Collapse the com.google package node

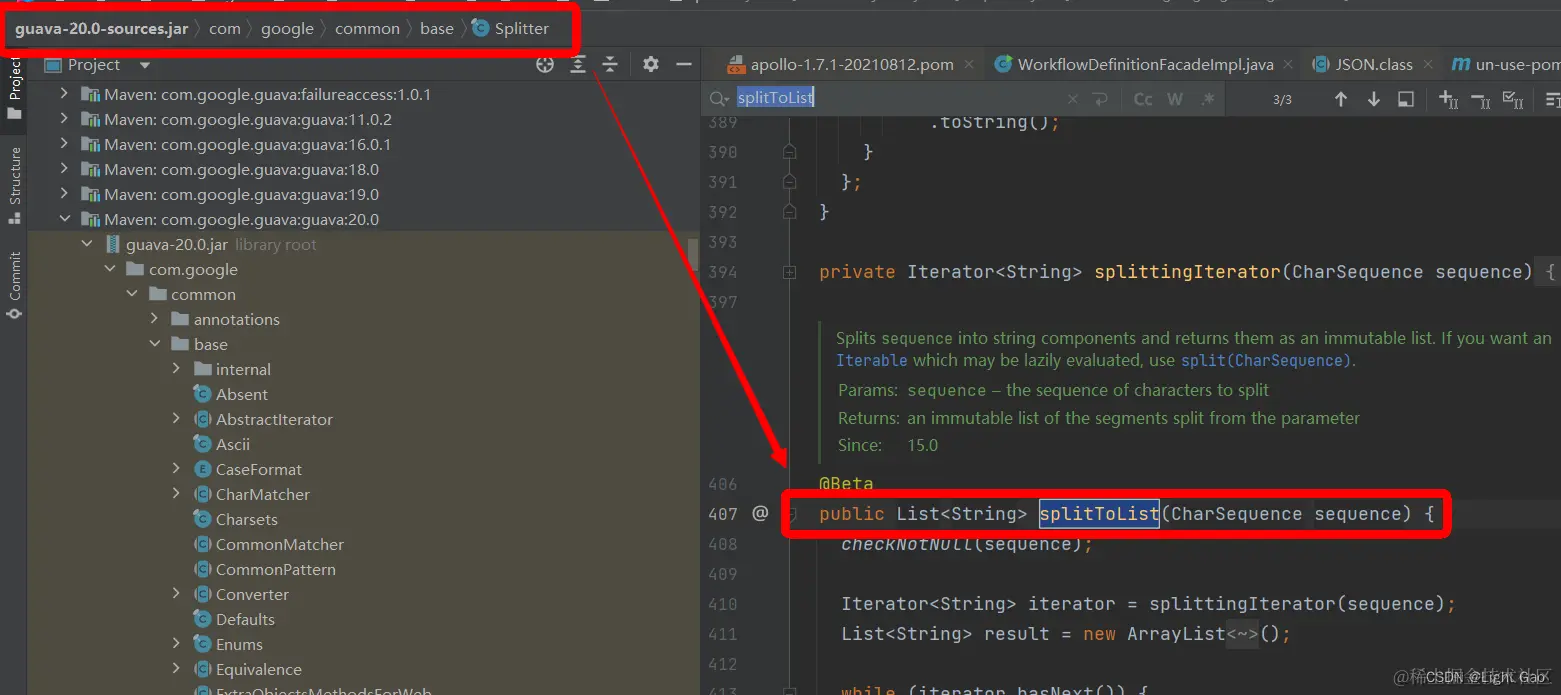pyautogui.click(x=109, y=269)
